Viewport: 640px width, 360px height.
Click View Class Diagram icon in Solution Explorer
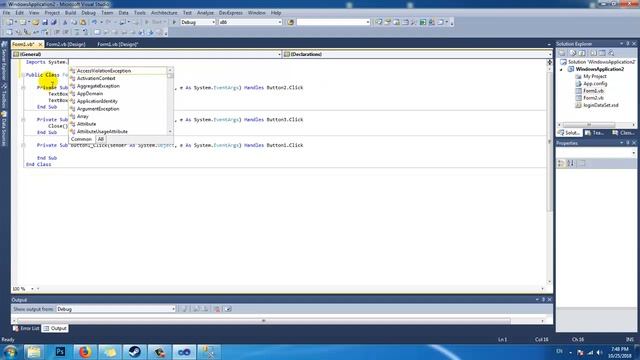pos(611,53)
